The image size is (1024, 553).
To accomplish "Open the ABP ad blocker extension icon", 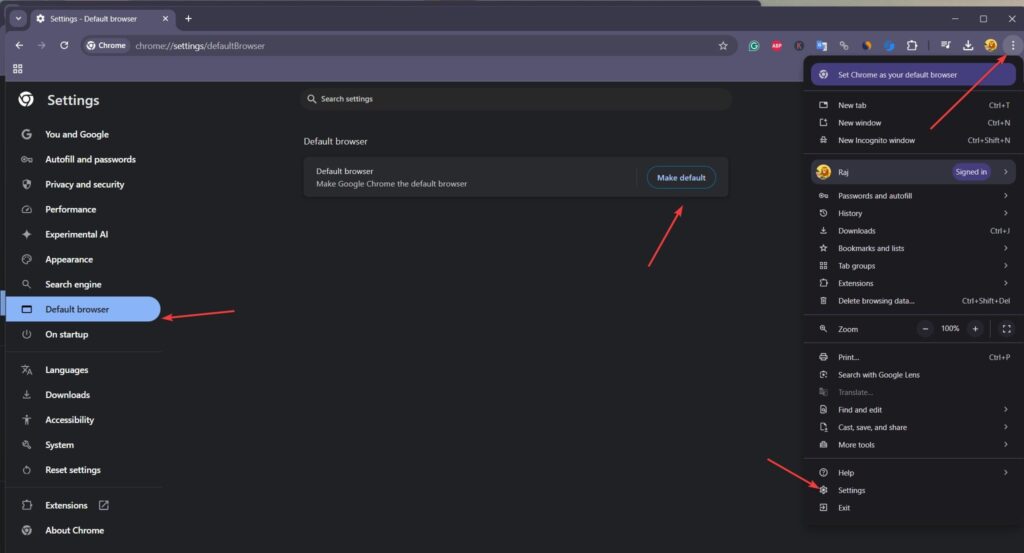I will (x=776, y=46).
